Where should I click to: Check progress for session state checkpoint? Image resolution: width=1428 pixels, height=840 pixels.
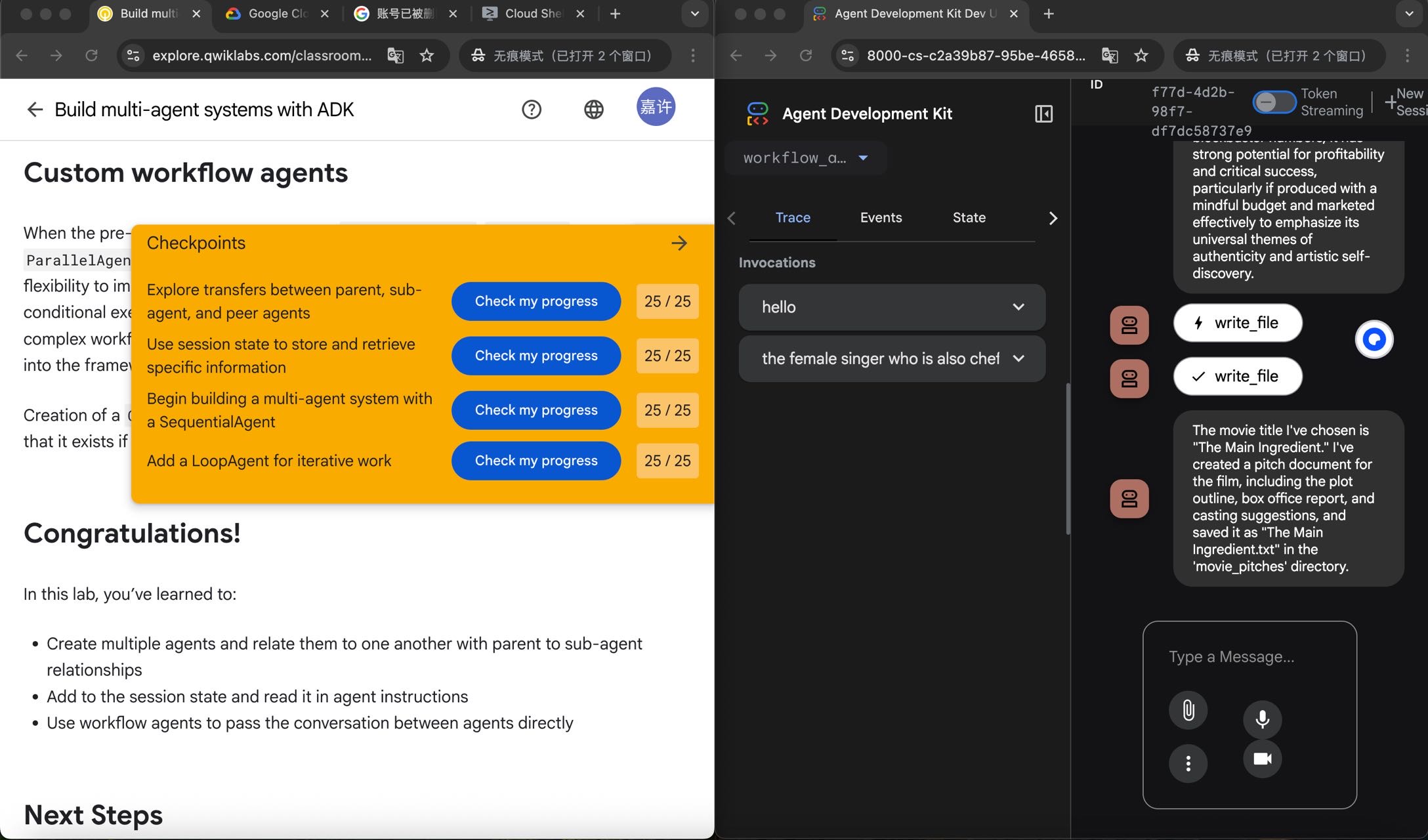(x=536, y=356)
